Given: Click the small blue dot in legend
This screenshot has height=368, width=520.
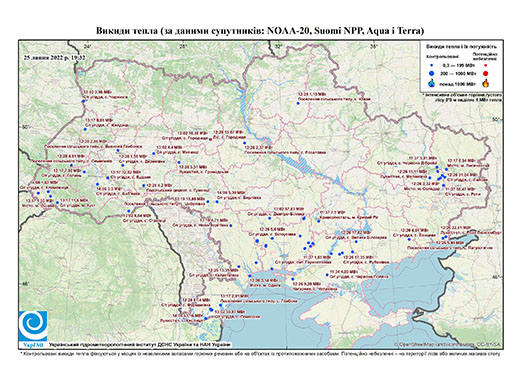Looking at the screenshot, I should coord(432,66).
